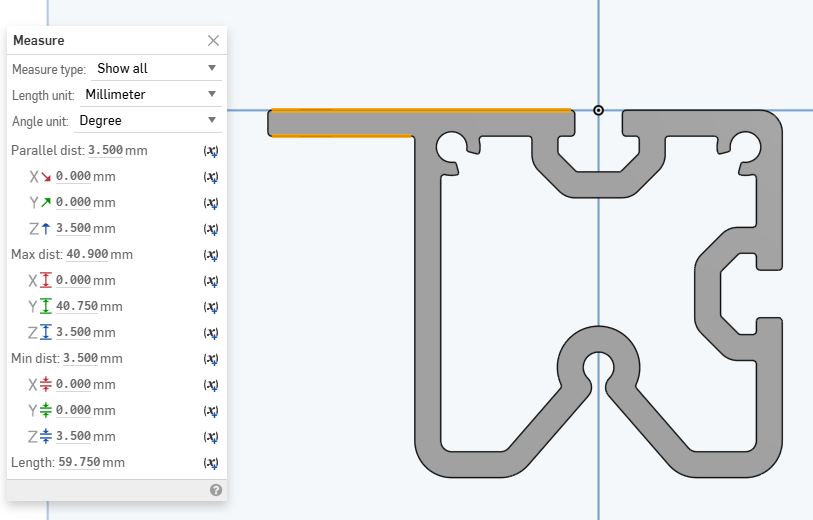Click the variable icon beside Max dist
Image resolution: width=813 pixels, height=520 pixels.
[211, 255]
